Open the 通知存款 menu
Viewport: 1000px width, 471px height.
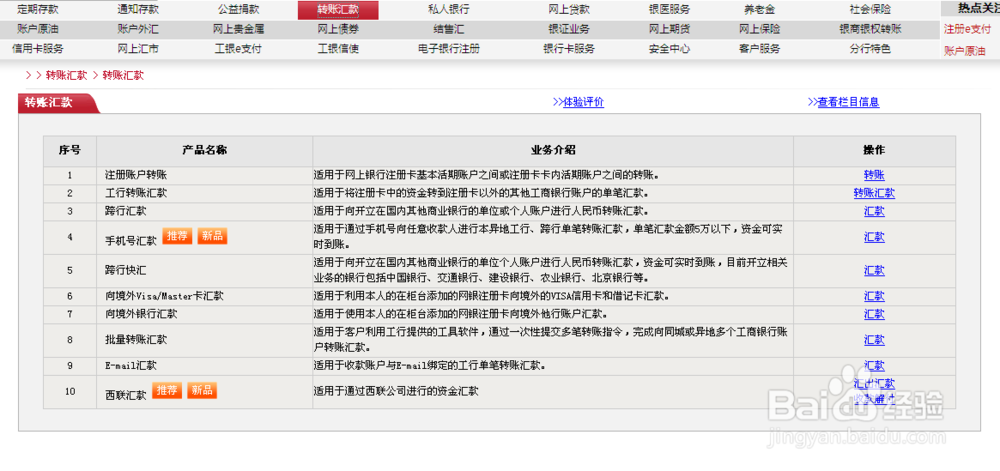[138, 10]
